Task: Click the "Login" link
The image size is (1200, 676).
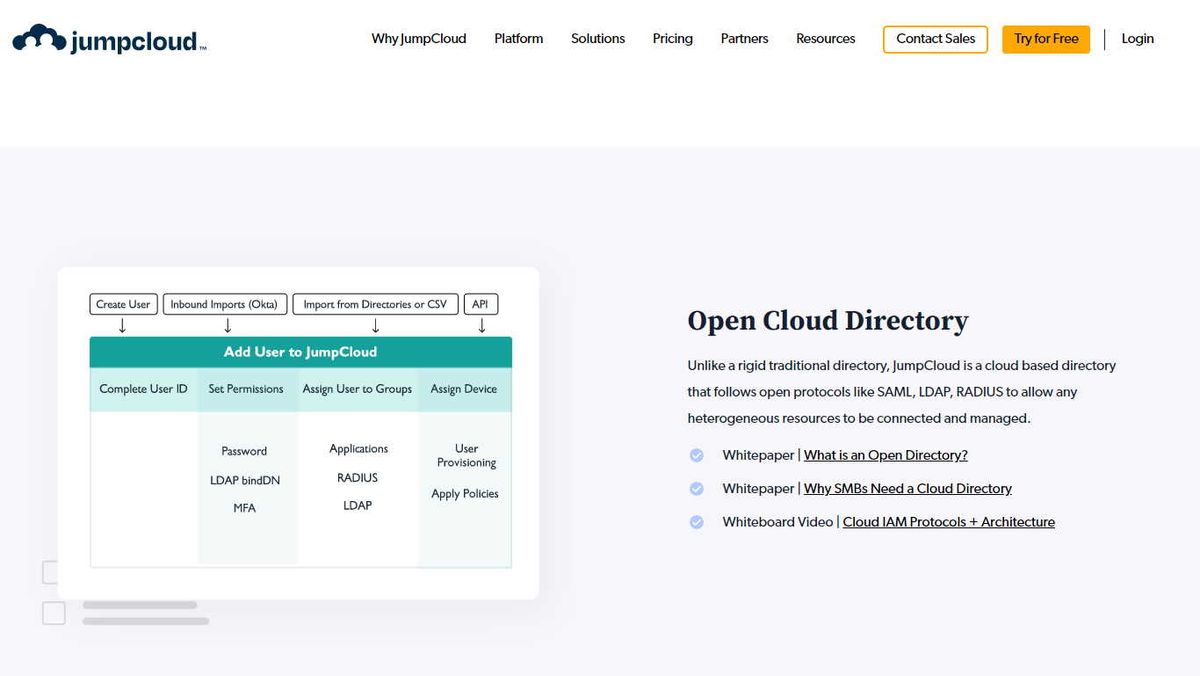Action: pyautogui.click(x=1137, y=38)
